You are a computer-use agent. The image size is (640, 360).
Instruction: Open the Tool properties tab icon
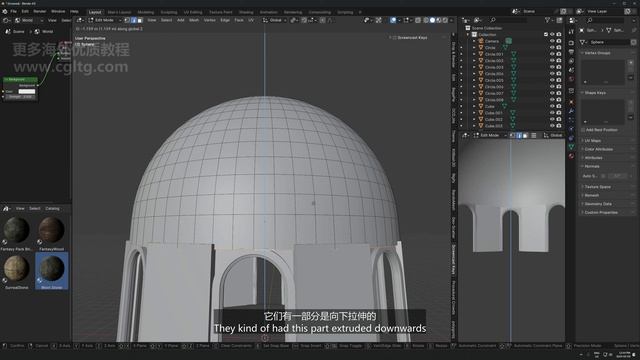click(x=571, y=32)
